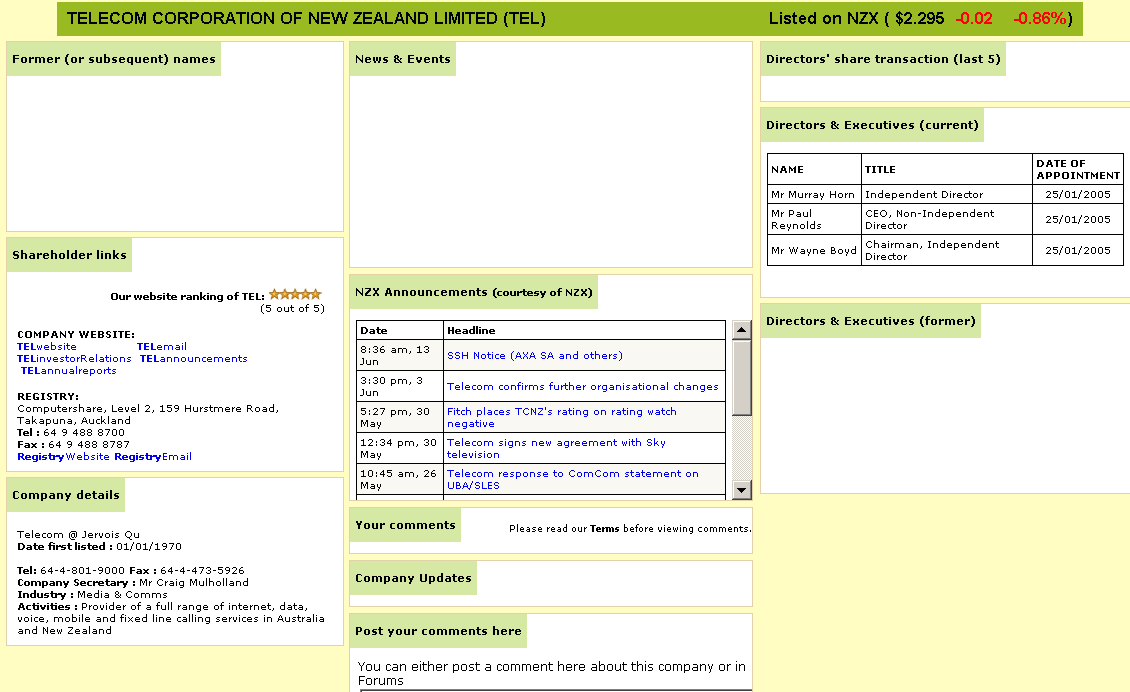Click the Company Updates heading
Image resolution: width=1130 pixels, height=692 pixels.
413,578
